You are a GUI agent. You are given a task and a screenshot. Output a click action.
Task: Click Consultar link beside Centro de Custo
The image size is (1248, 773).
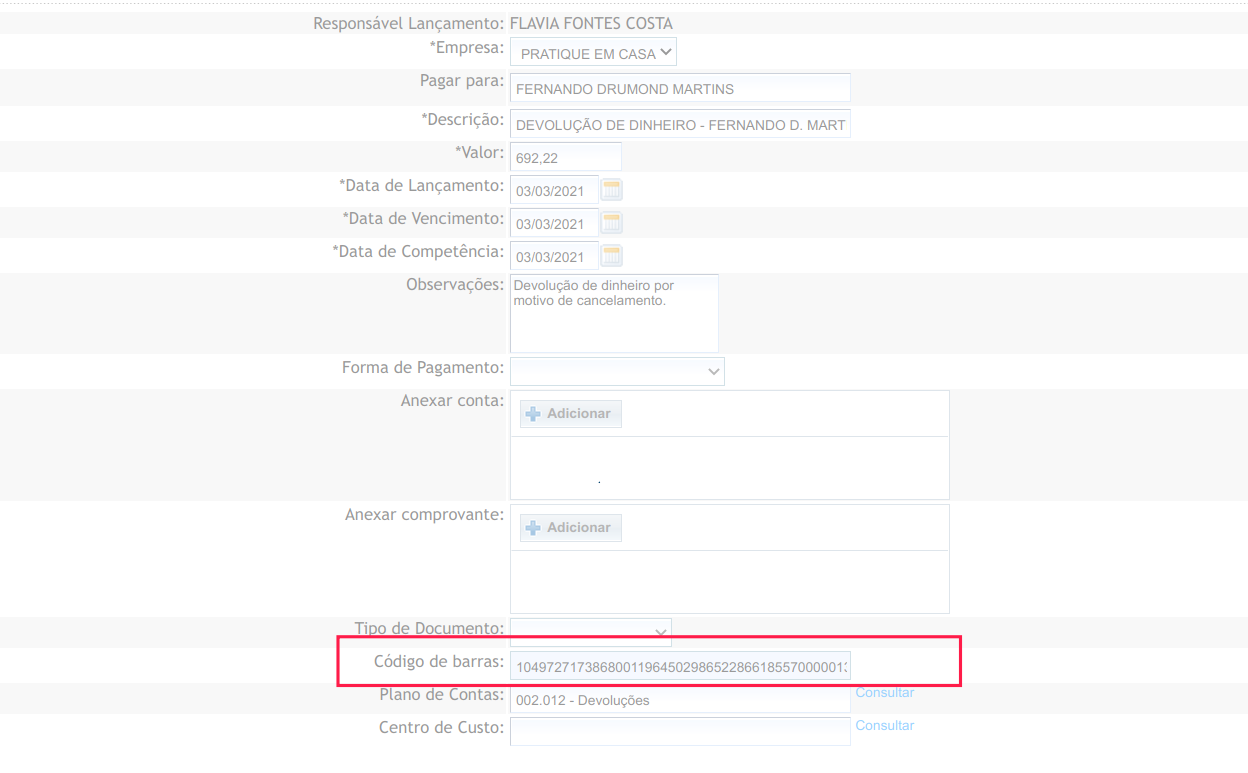[x=884, y=726]
